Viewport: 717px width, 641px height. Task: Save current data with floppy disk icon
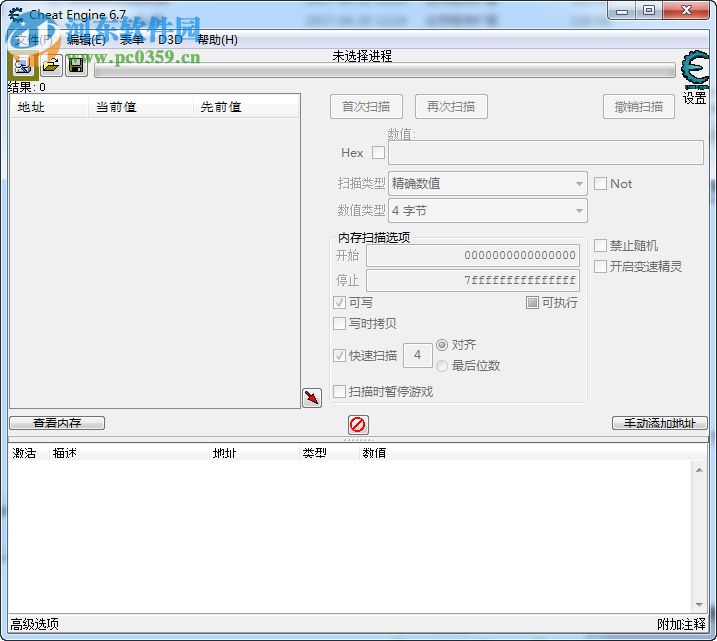pos(76,66)
